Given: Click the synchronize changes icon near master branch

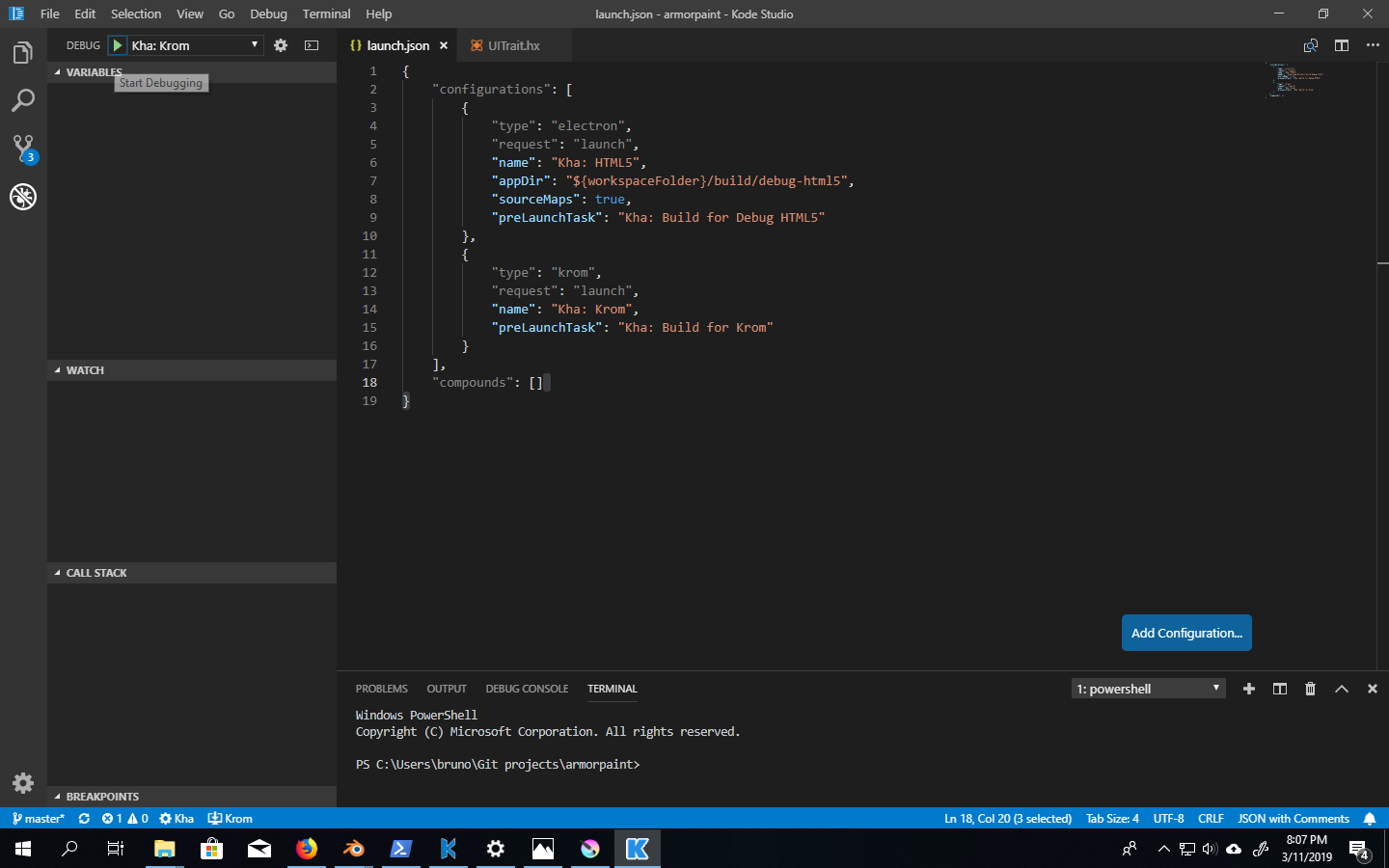Looking at the screenshot, I should pyautogui.click(x=83, y=818).
